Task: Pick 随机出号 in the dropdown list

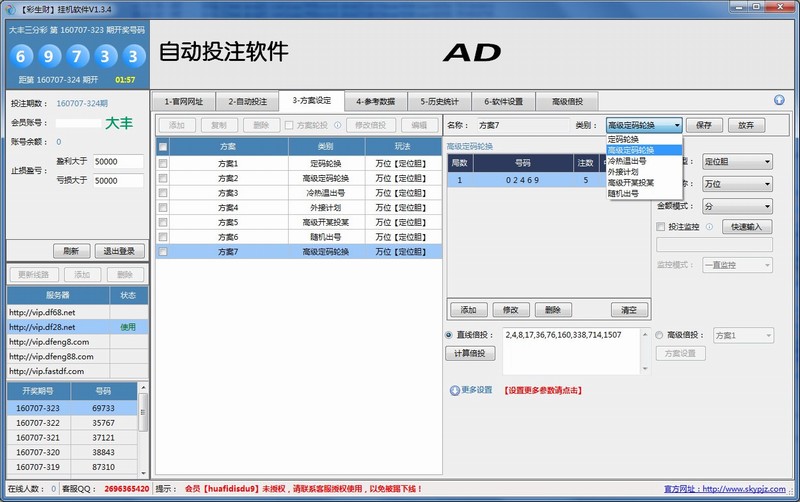Action: point(625,194)
